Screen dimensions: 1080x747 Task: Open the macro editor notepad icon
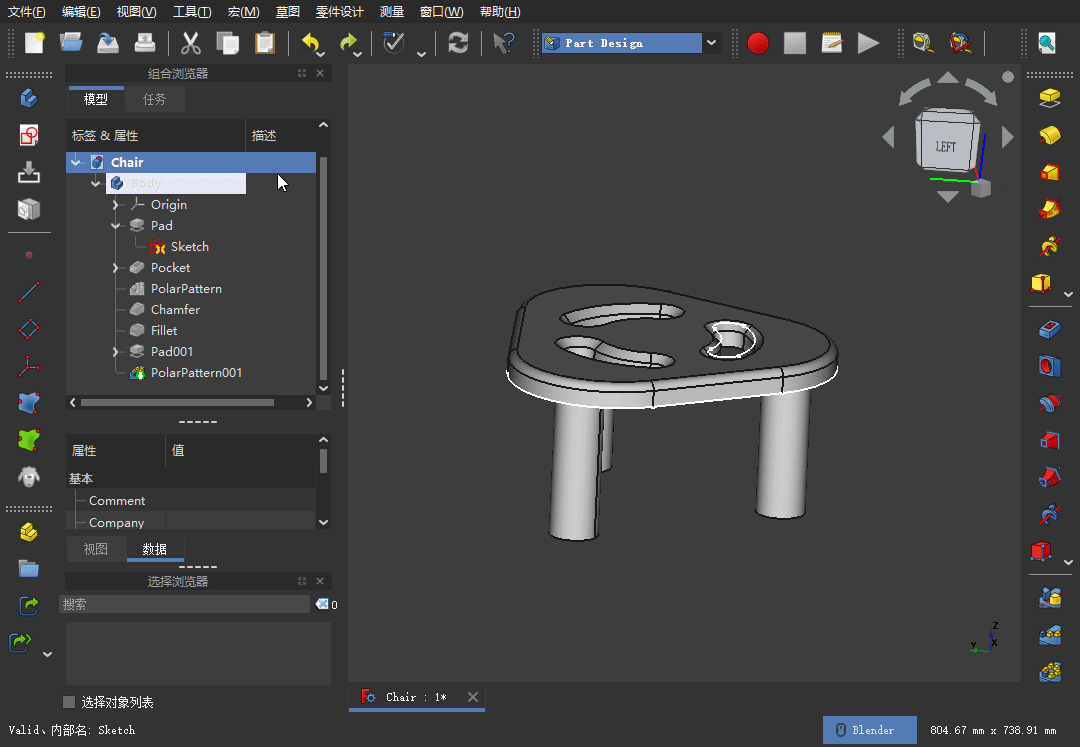pyautogui.click(x=832, y=43)
